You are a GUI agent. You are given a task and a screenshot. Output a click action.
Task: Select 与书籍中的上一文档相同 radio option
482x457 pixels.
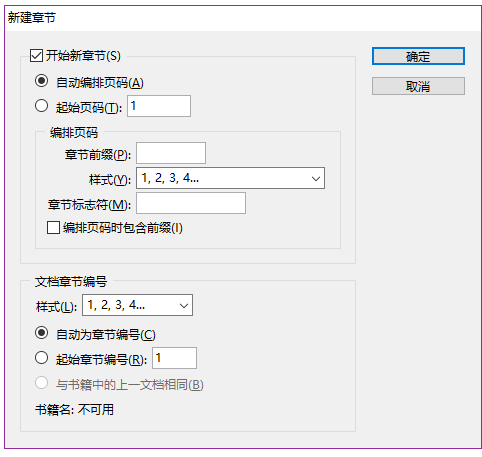click(x=41, y=383)
